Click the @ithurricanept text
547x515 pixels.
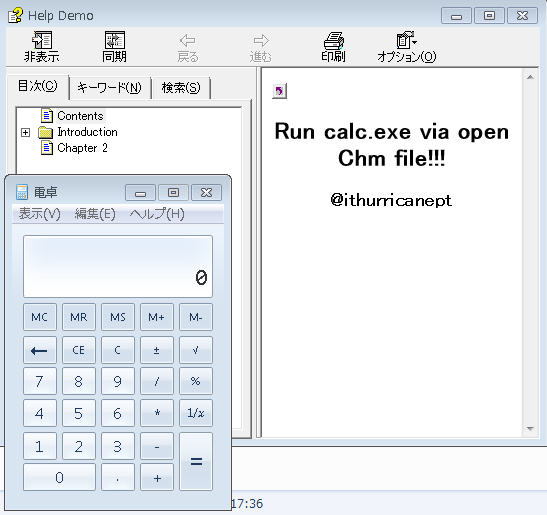point(391,200)
